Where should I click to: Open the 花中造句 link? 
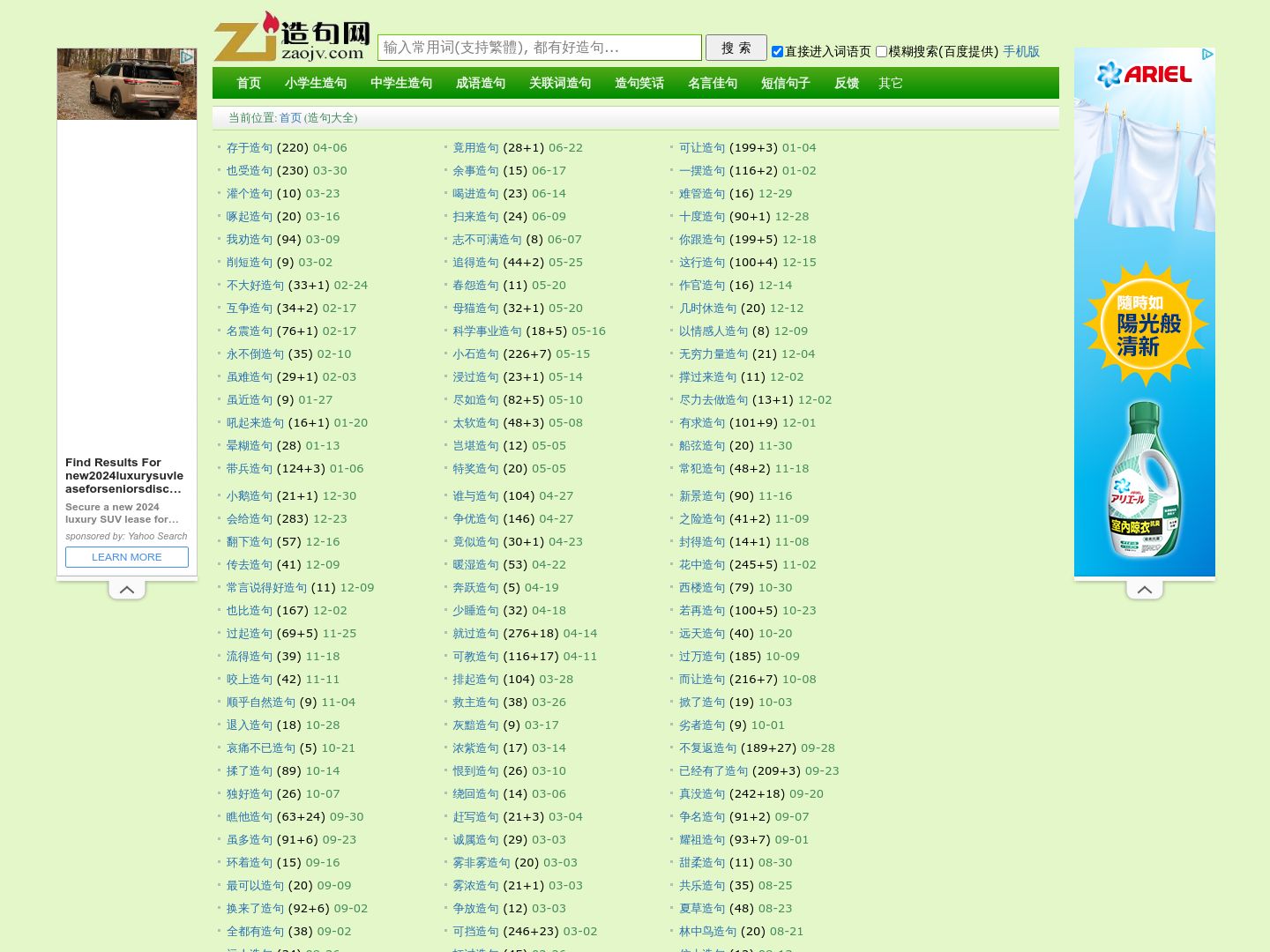click(x=702, y=564)
